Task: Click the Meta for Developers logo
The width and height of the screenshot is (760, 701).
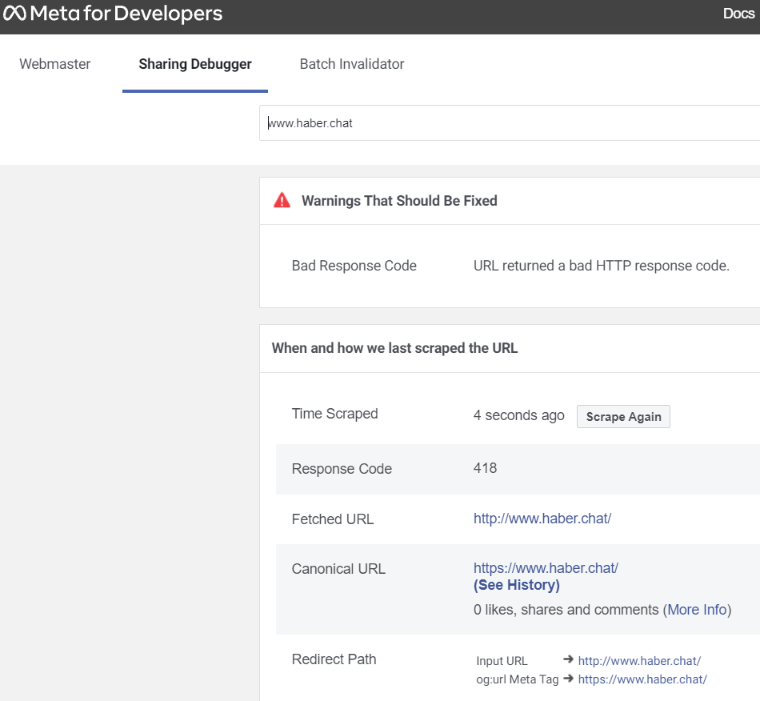Action: 112,15
